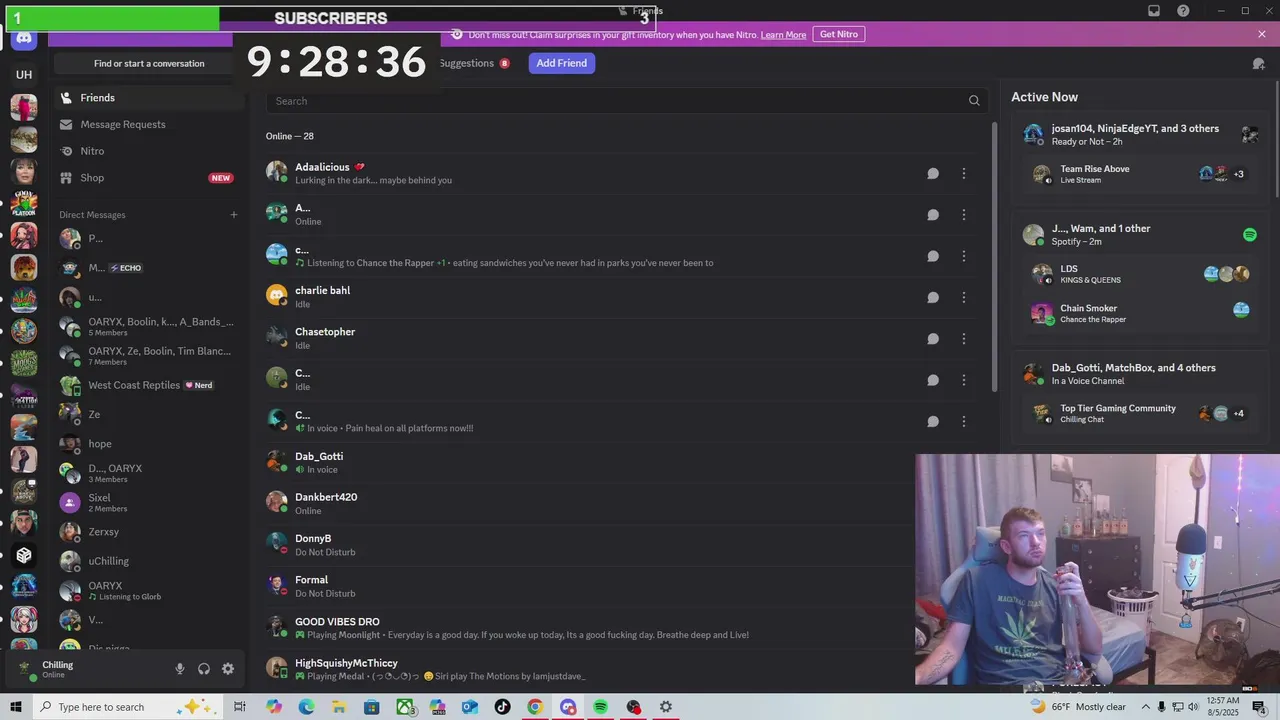Create a new DM with plus icon
The height and width of the screenshot is (720, 1280).
(234, 215)
